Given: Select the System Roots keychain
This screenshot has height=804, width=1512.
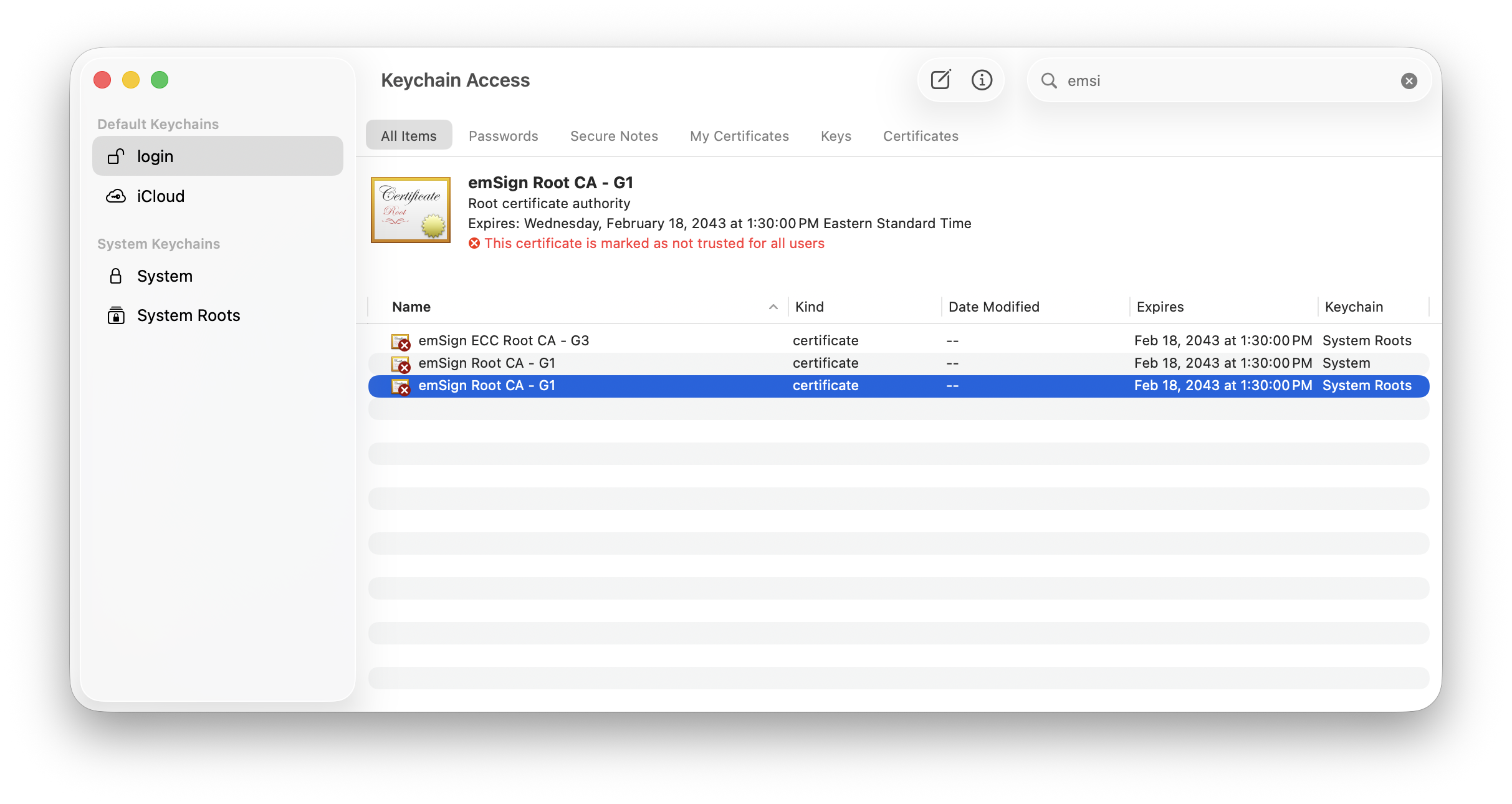Looking at the screenshot, I should tap(218, 315).
